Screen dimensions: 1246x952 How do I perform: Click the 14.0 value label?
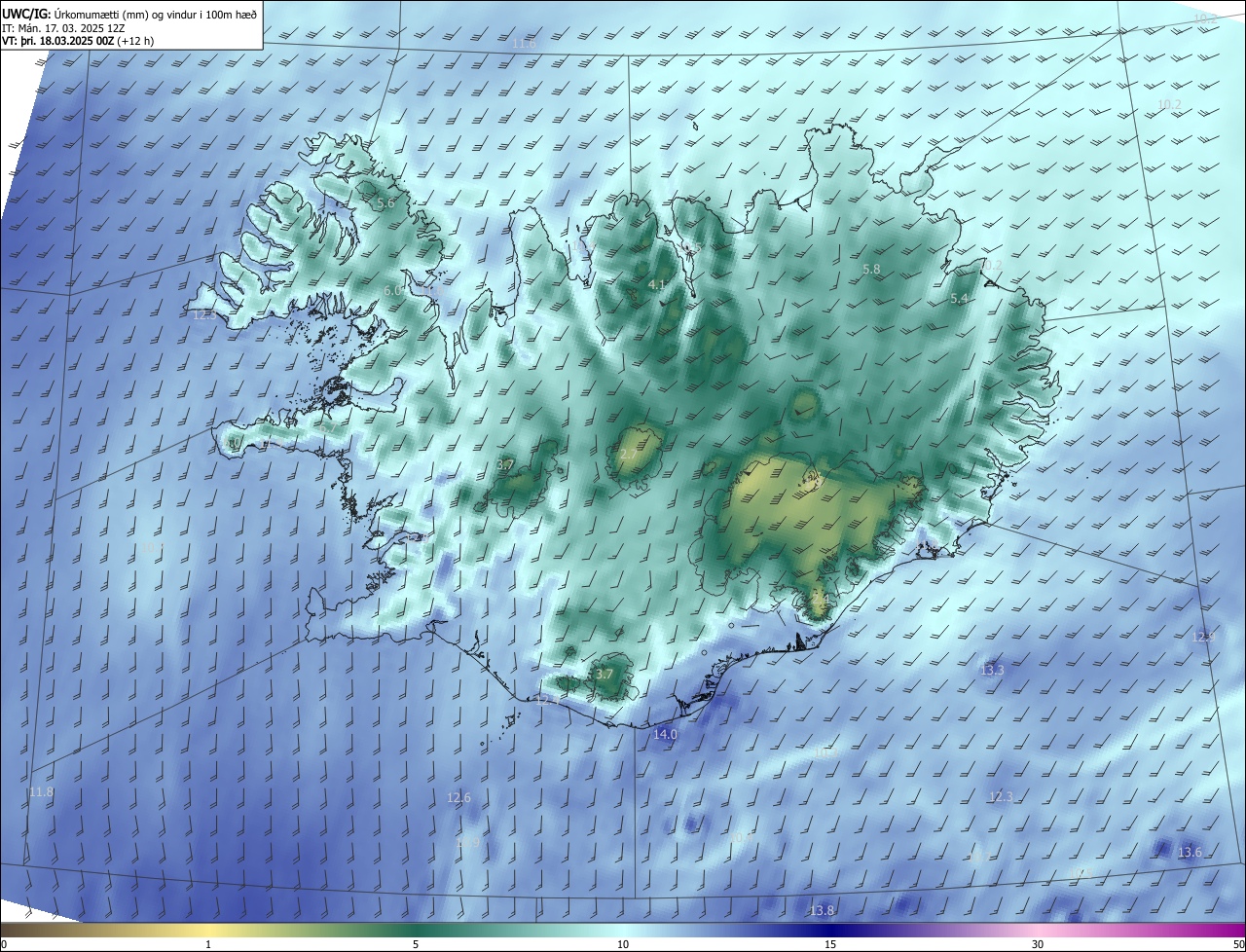(x=665, y=734)
